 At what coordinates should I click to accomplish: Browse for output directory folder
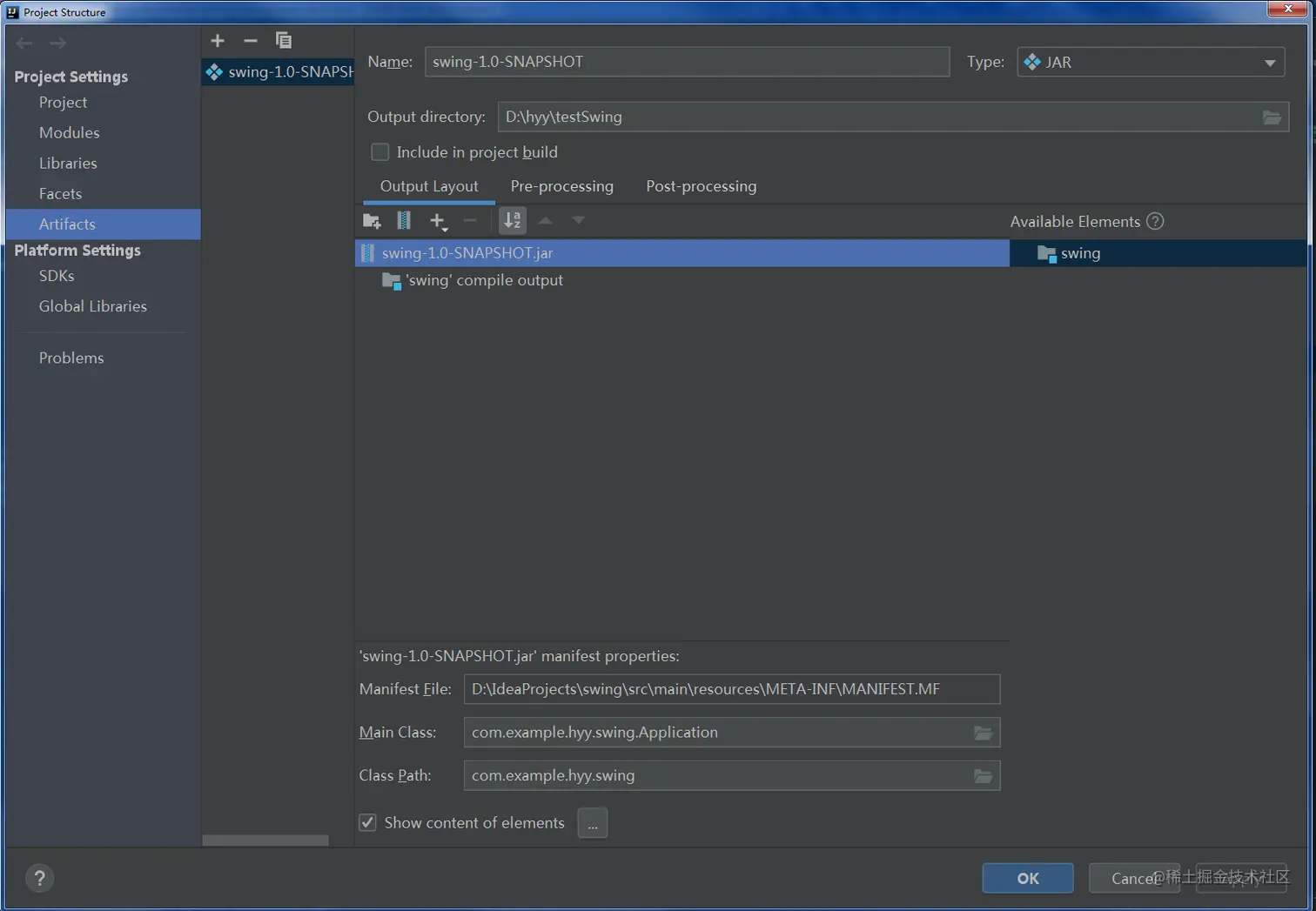(x=1272, y=117)
